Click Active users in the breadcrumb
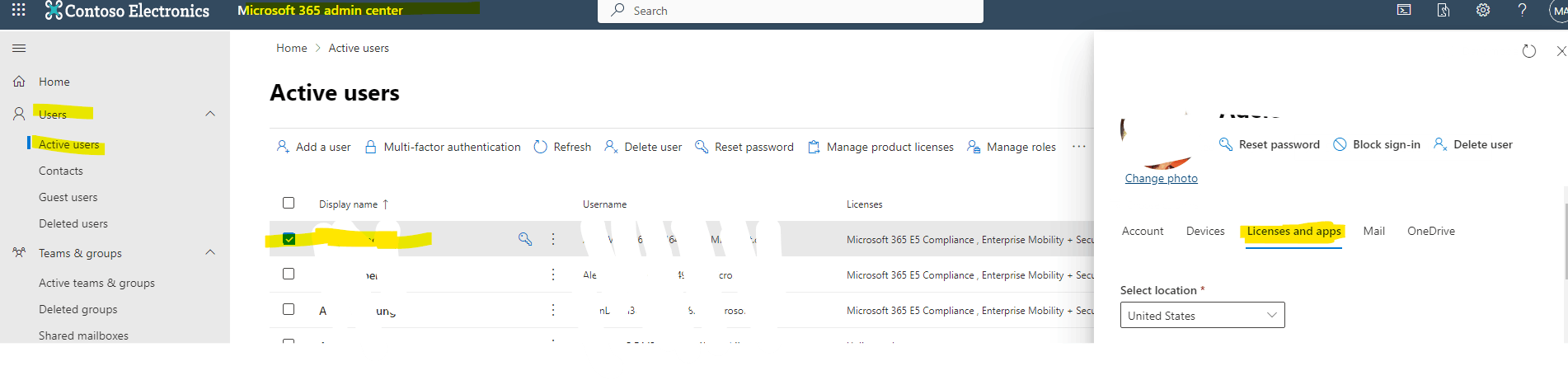This screenshot has height=380, width=1568. coord(359,48)
